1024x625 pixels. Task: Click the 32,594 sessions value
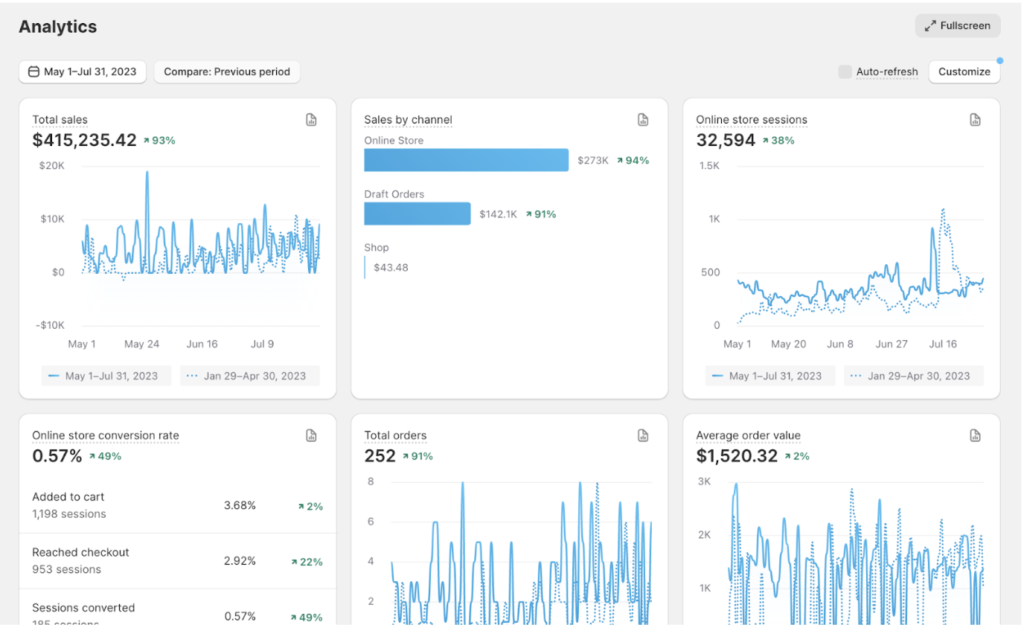pos(726,140)
